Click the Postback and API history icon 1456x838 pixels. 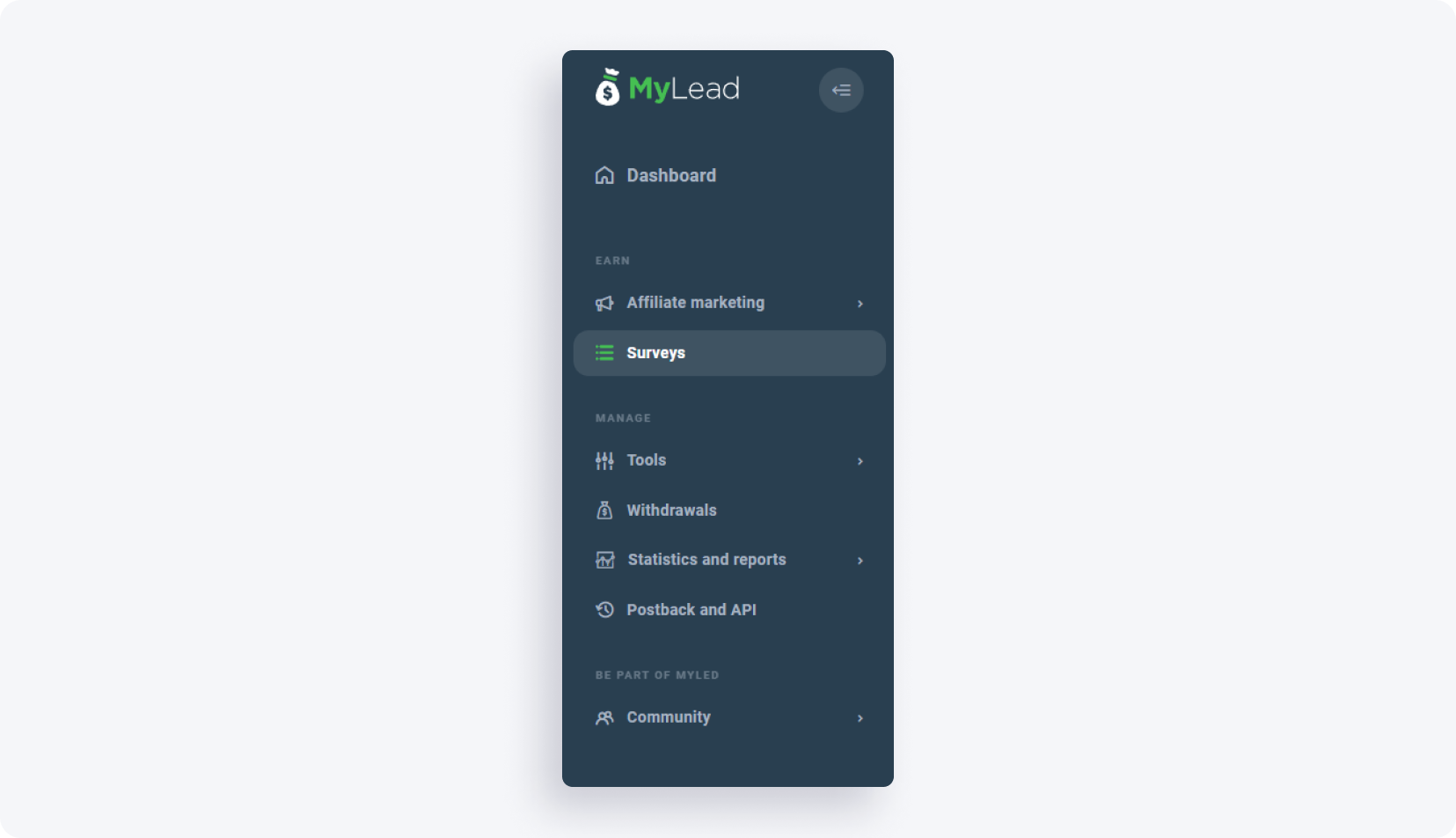coord(604,609)
